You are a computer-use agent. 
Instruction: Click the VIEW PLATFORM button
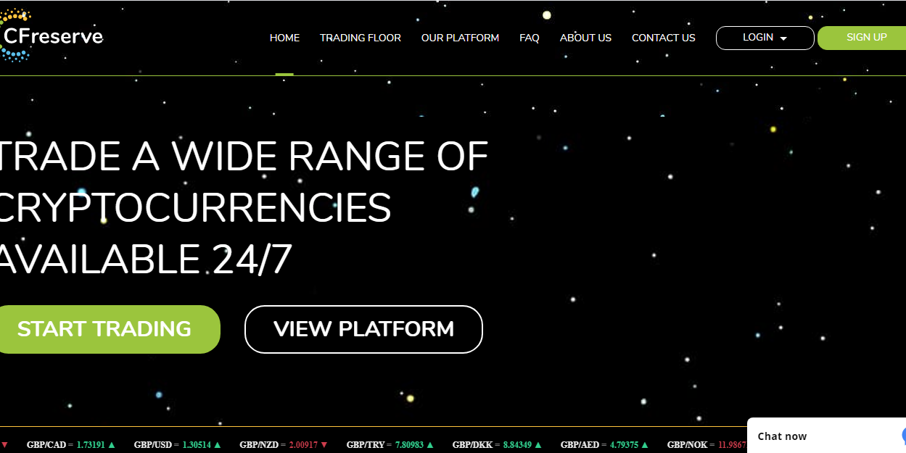(363, 329)
